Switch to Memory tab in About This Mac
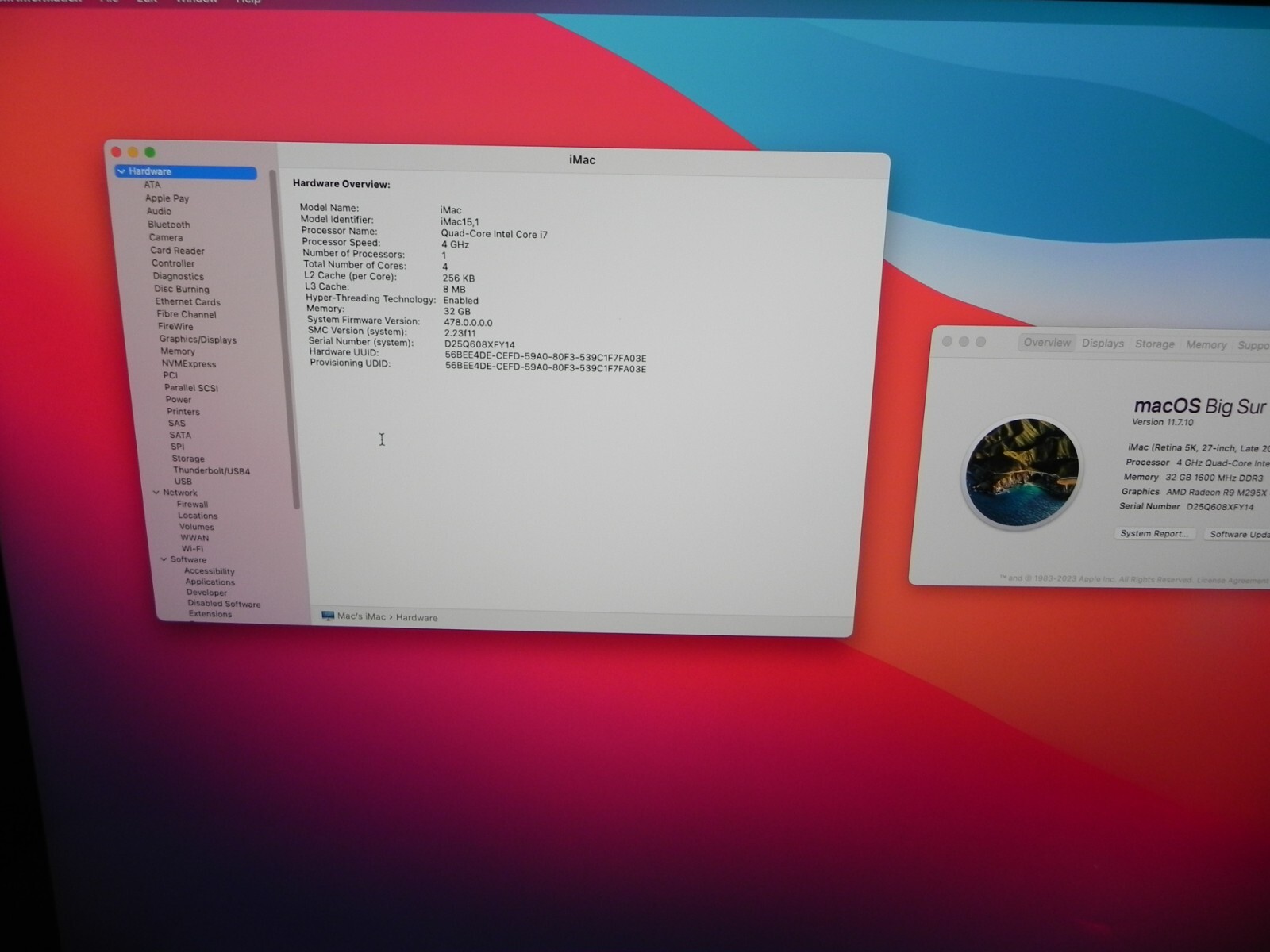The height and width of the screenshot is (952, 1270). pos(1206,345)
